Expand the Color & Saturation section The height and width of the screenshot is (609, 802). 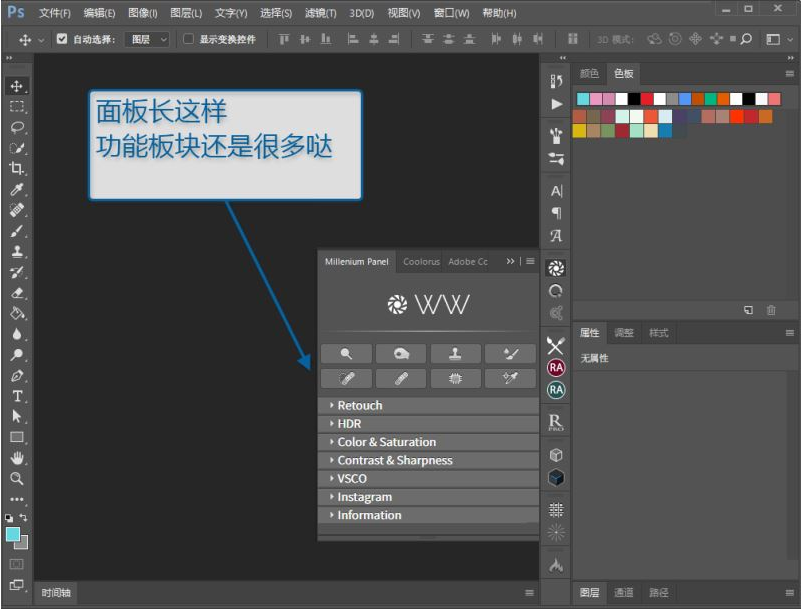[x=429, y=442]
